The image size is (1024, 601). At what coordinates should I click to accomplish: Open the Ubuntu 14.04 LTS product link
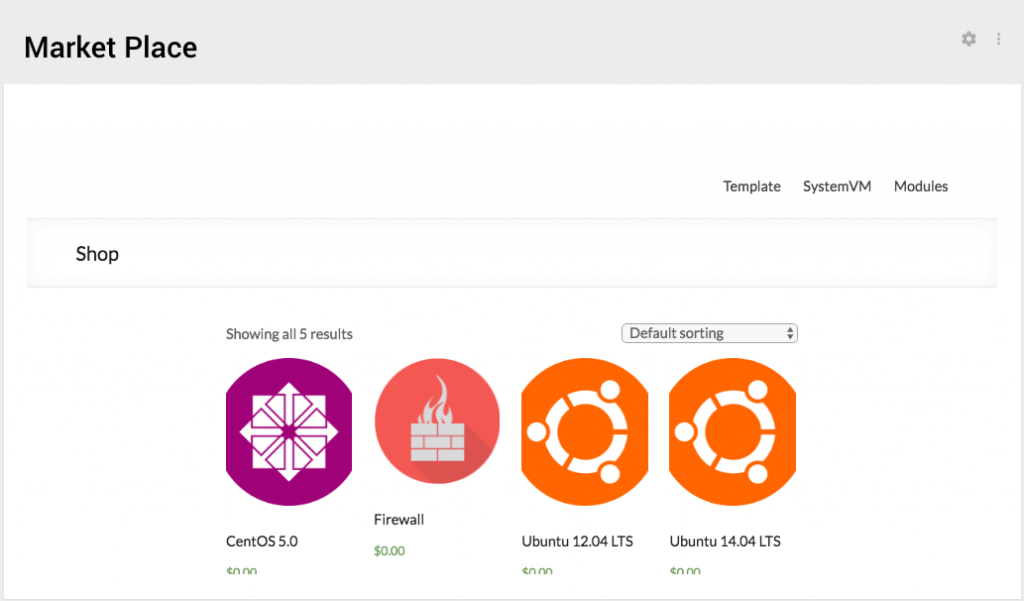pyautogui.click(x=725, y=541)
